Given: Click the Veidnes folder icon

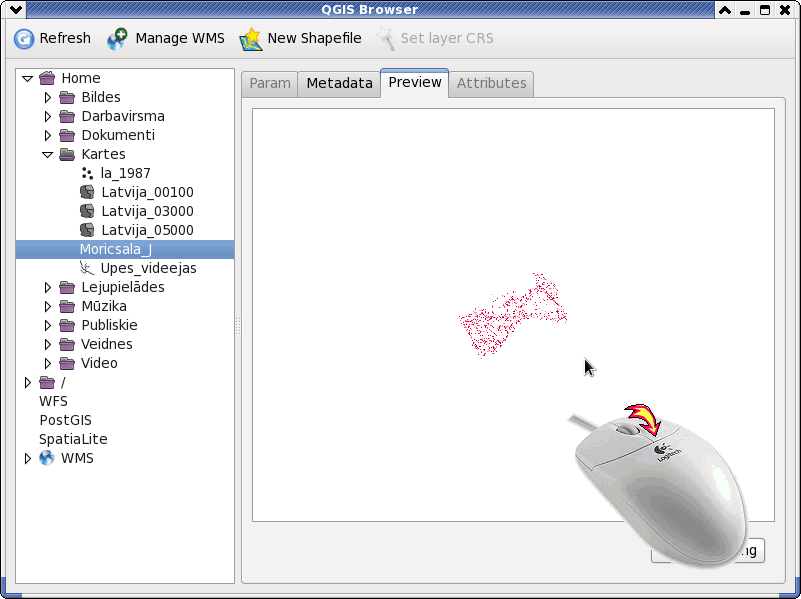Looking at the screenshot, I should pos(67,344).
